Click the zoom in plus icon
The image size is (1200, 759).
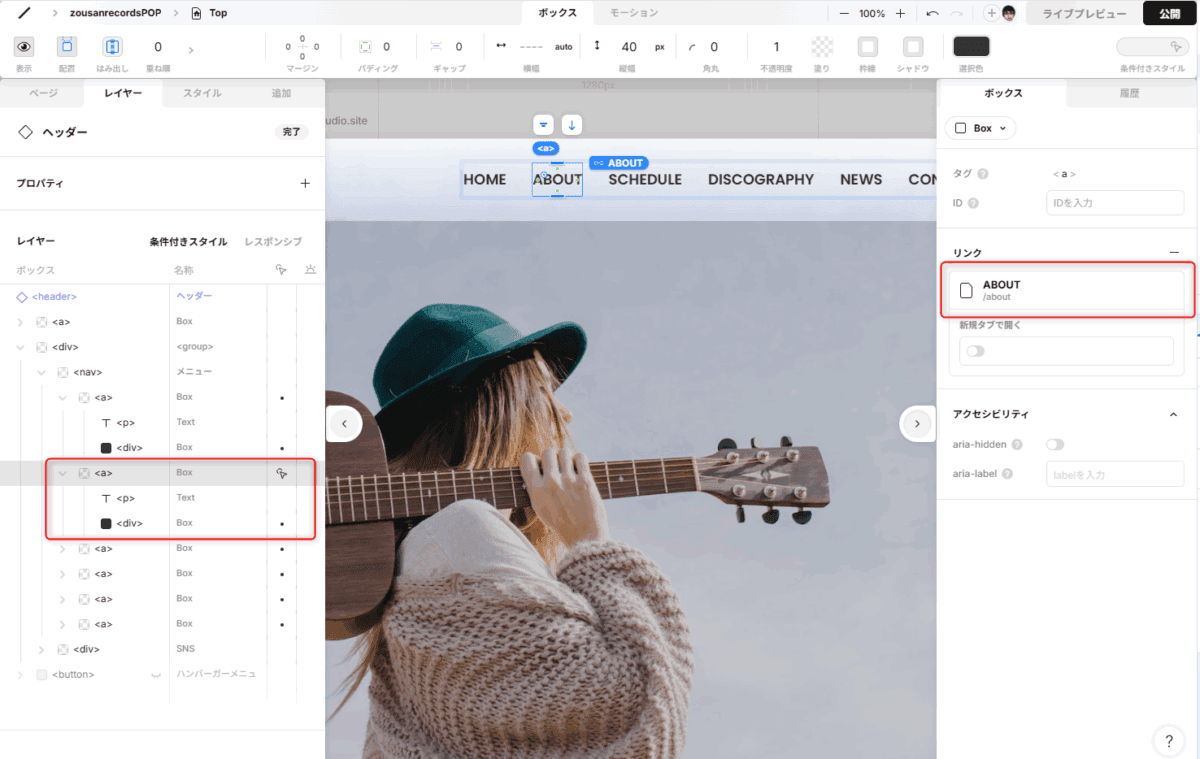[900, 13]
